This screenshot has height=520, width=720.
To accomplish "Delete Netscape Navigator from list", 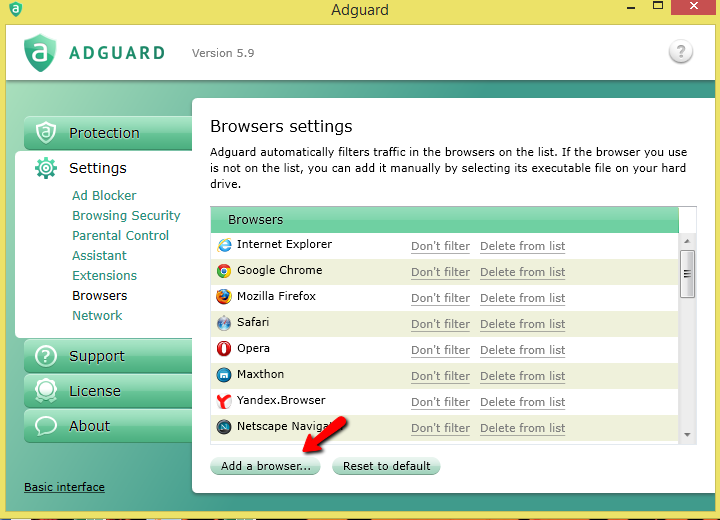I will tap(523, 428).
